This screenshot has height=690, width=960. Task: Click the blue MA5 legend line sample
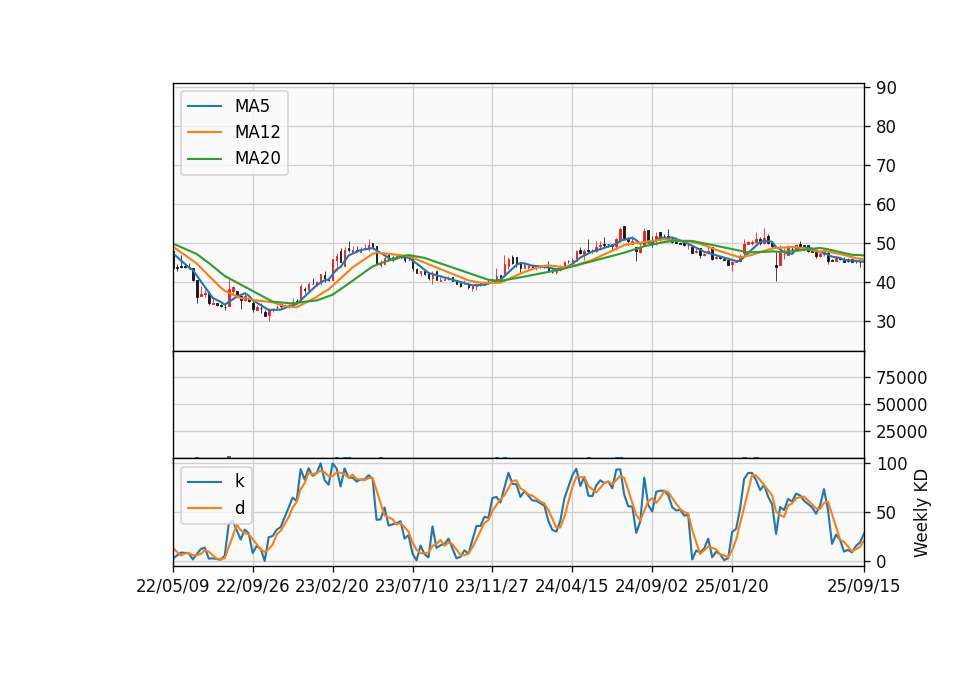[x=204, y=106]
